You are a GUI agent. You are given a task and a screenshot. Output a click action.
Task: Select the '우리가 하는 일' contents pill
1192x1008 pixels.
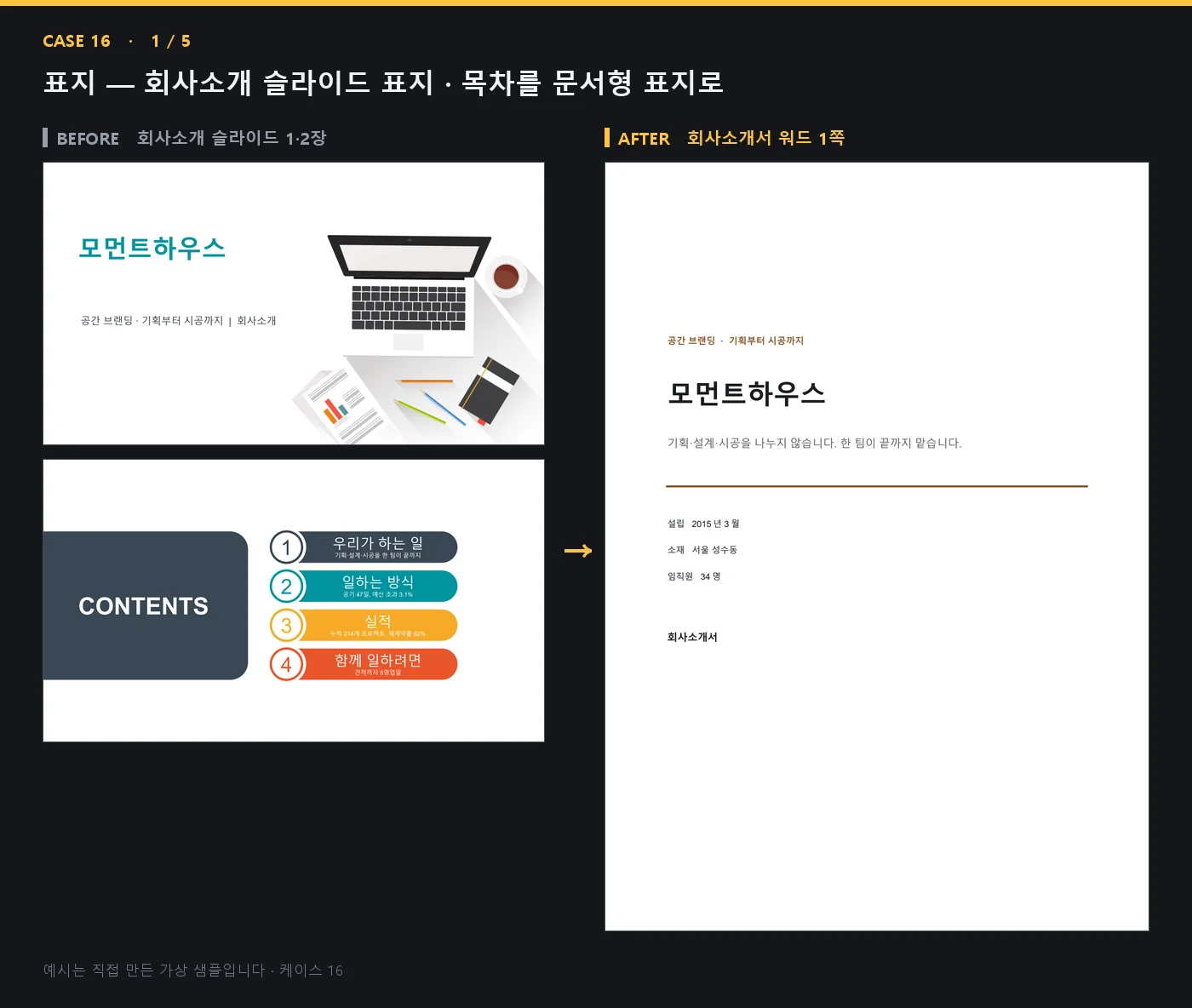coord(378,547)
